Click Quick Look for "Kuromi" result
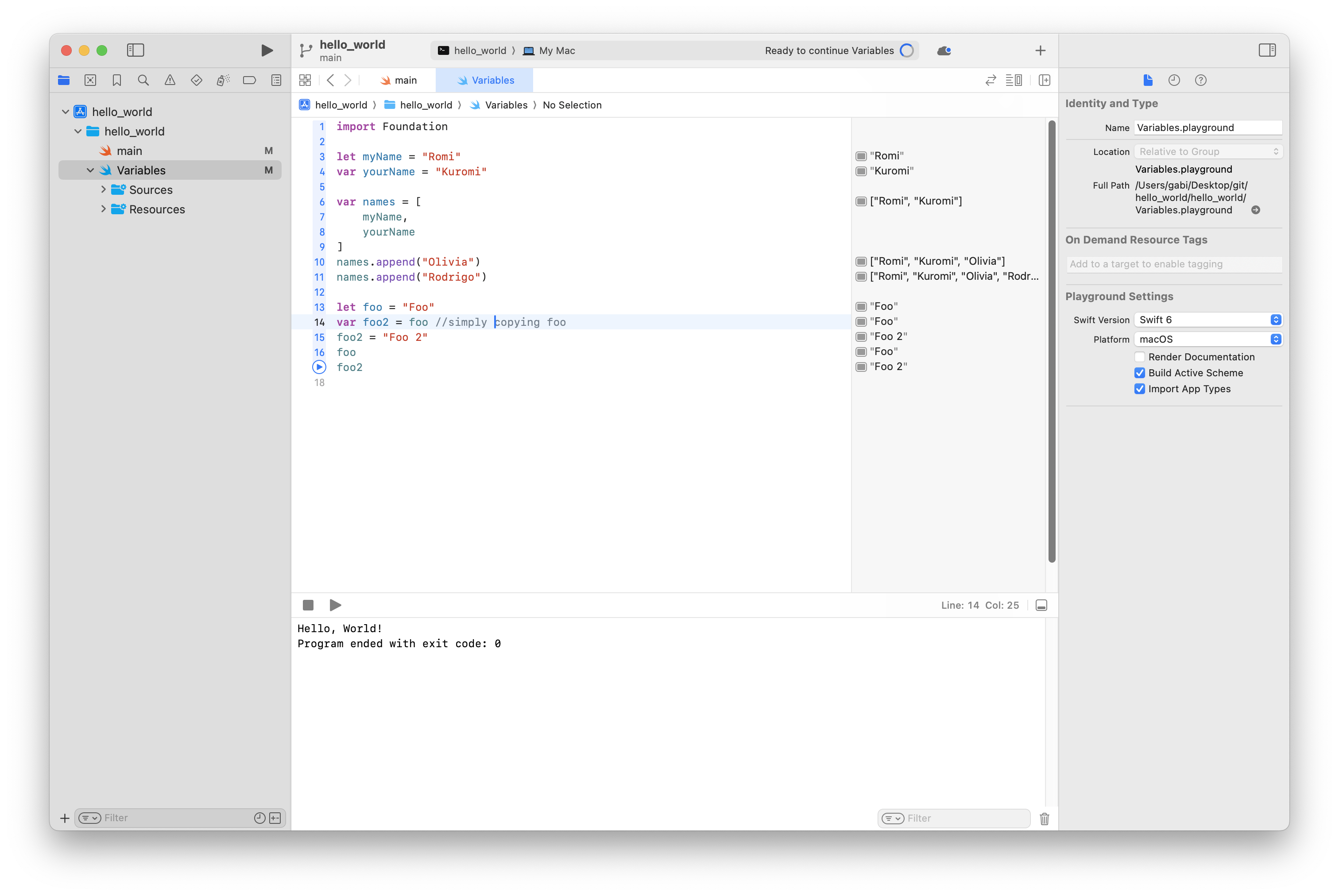This screenshot has height=896, width=1339. 861,171
